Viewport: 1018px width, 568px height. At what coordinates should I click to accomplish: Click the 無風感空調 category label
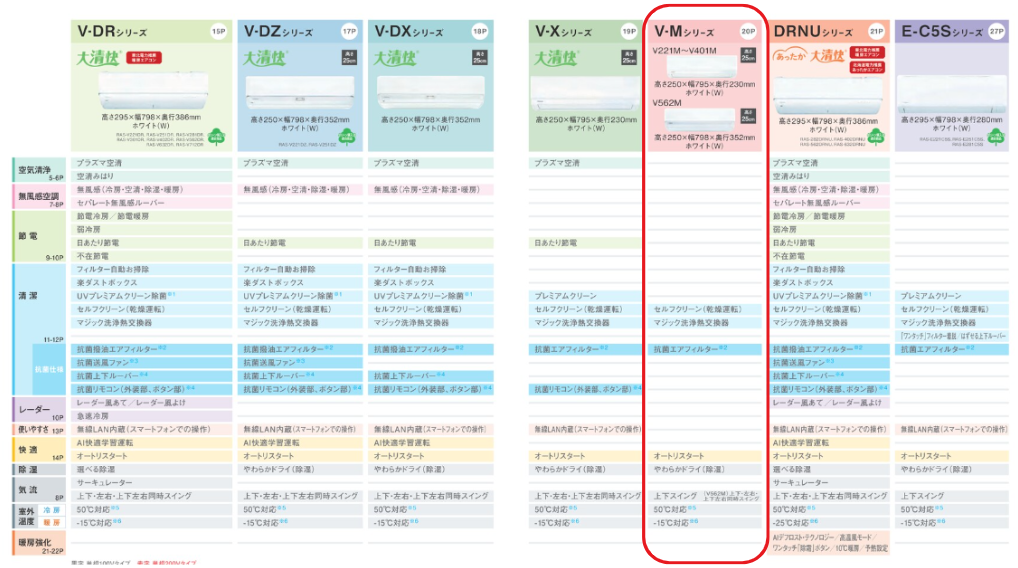click(x=39, y=196)
